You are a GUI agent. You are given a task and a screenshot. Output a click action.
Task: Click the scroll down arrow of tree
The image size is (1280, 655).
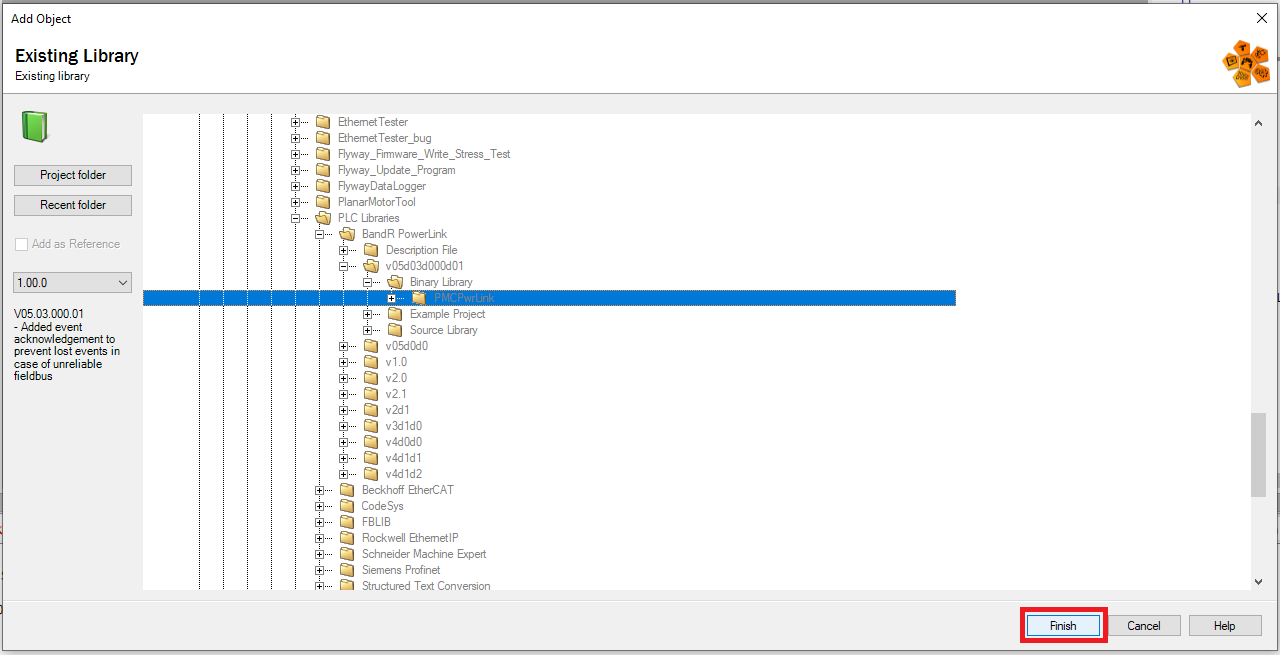click(1257, 581)
